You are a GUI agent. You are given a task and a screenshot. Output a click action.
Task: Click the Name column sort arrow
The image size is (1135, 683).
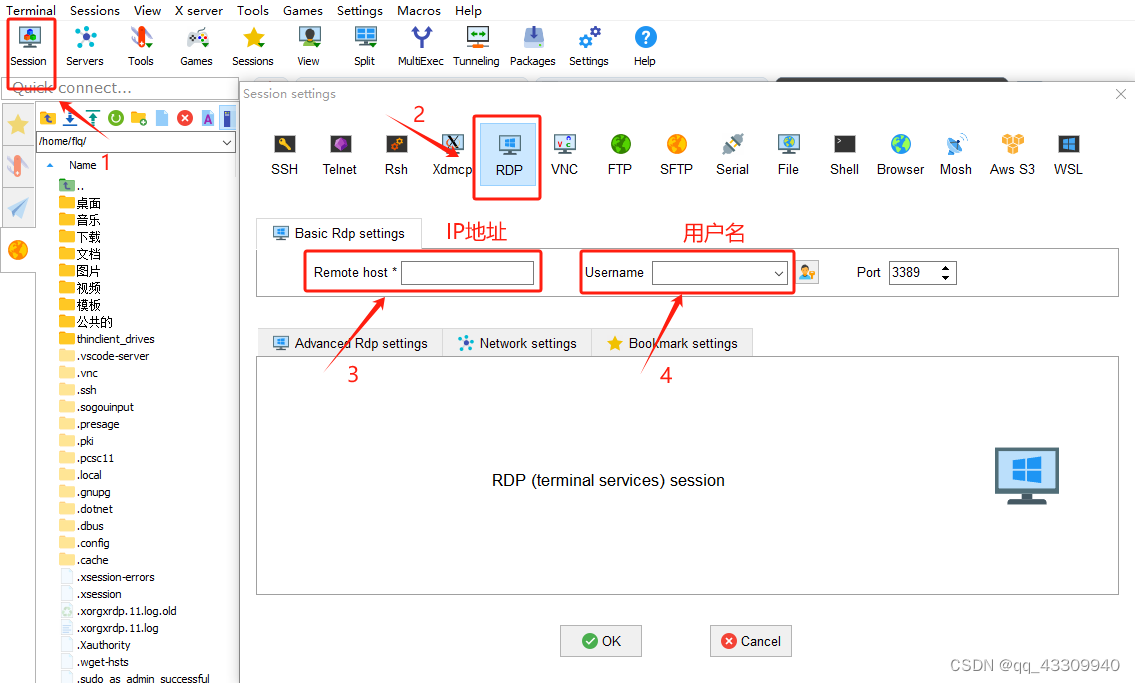click(50, 166)
